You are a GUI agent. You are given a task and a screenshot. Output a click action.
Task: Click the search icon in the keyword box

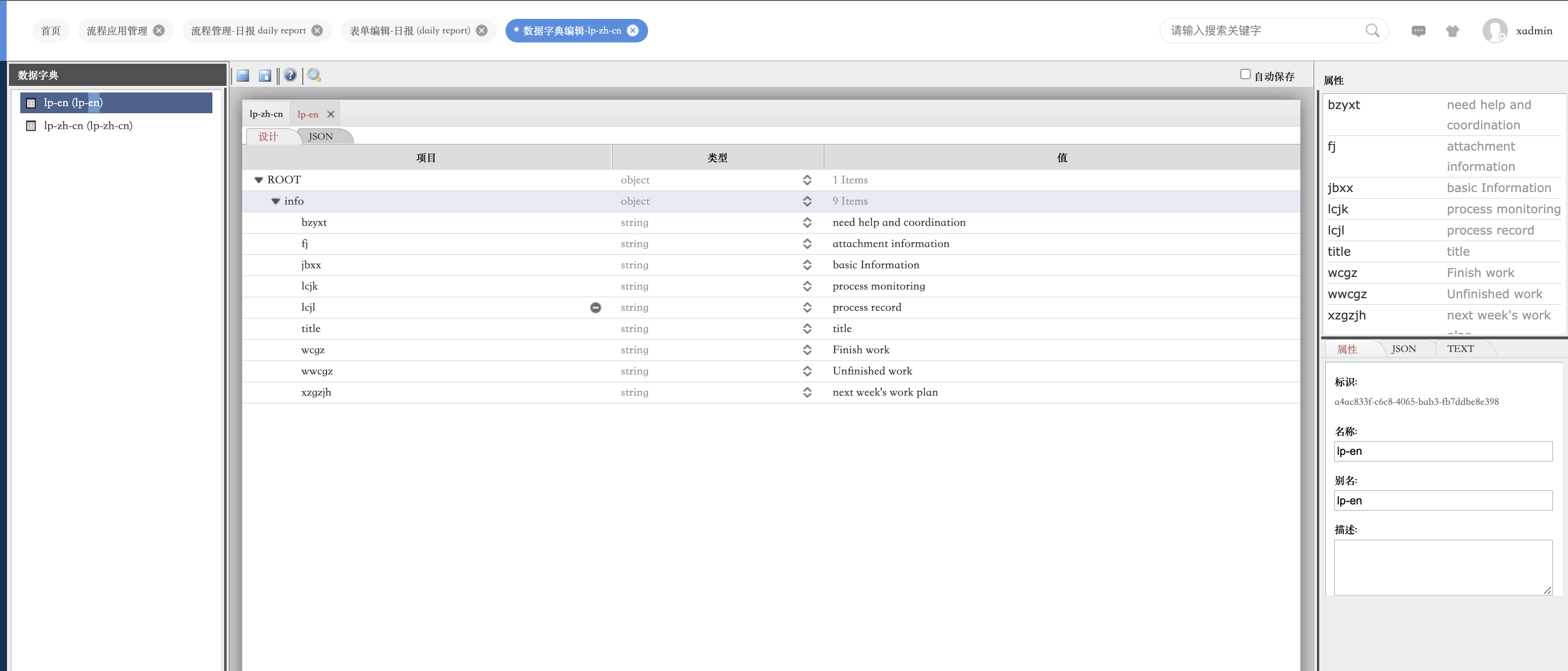[1372, 31]
